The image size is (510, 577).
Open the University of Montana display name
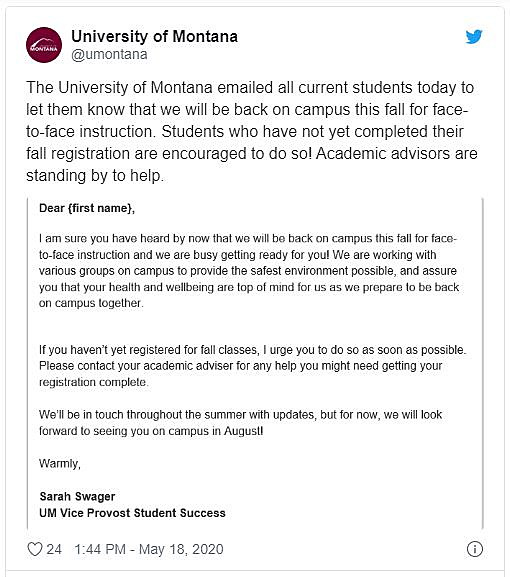(155, 36)
